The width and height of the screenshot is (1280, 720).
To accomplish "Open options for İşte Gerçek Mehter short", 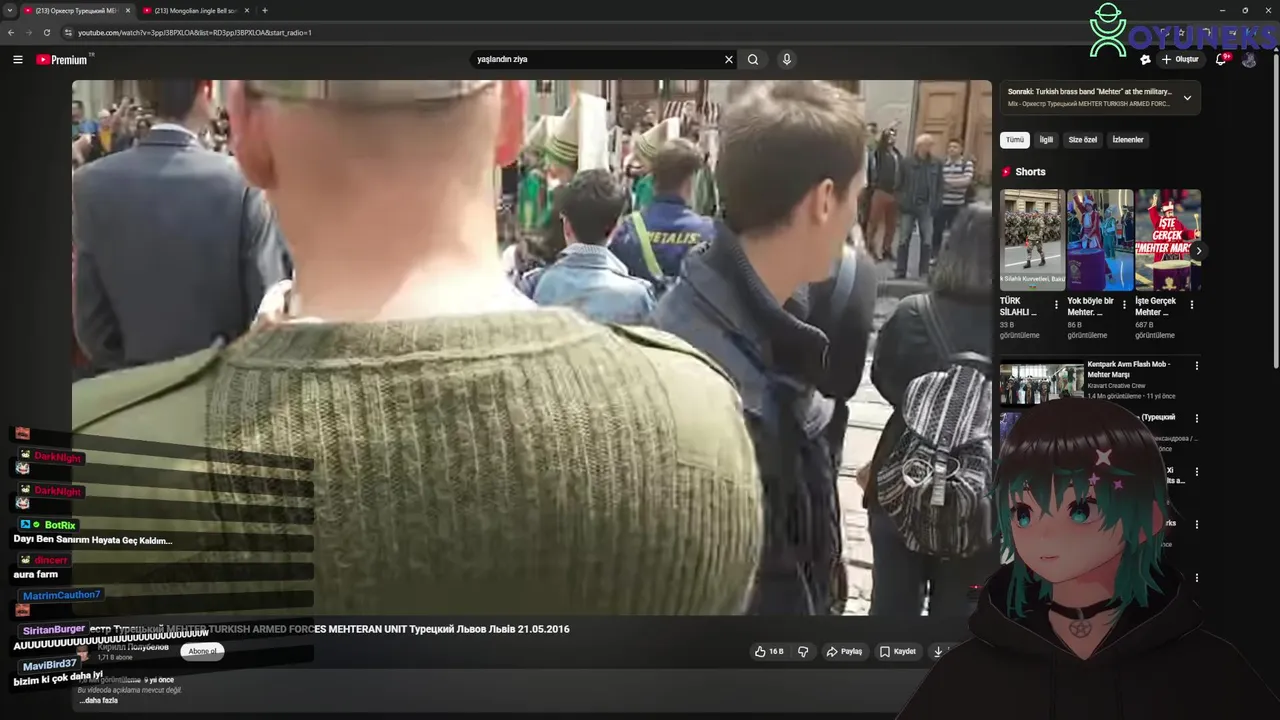I will (1191, 305).
